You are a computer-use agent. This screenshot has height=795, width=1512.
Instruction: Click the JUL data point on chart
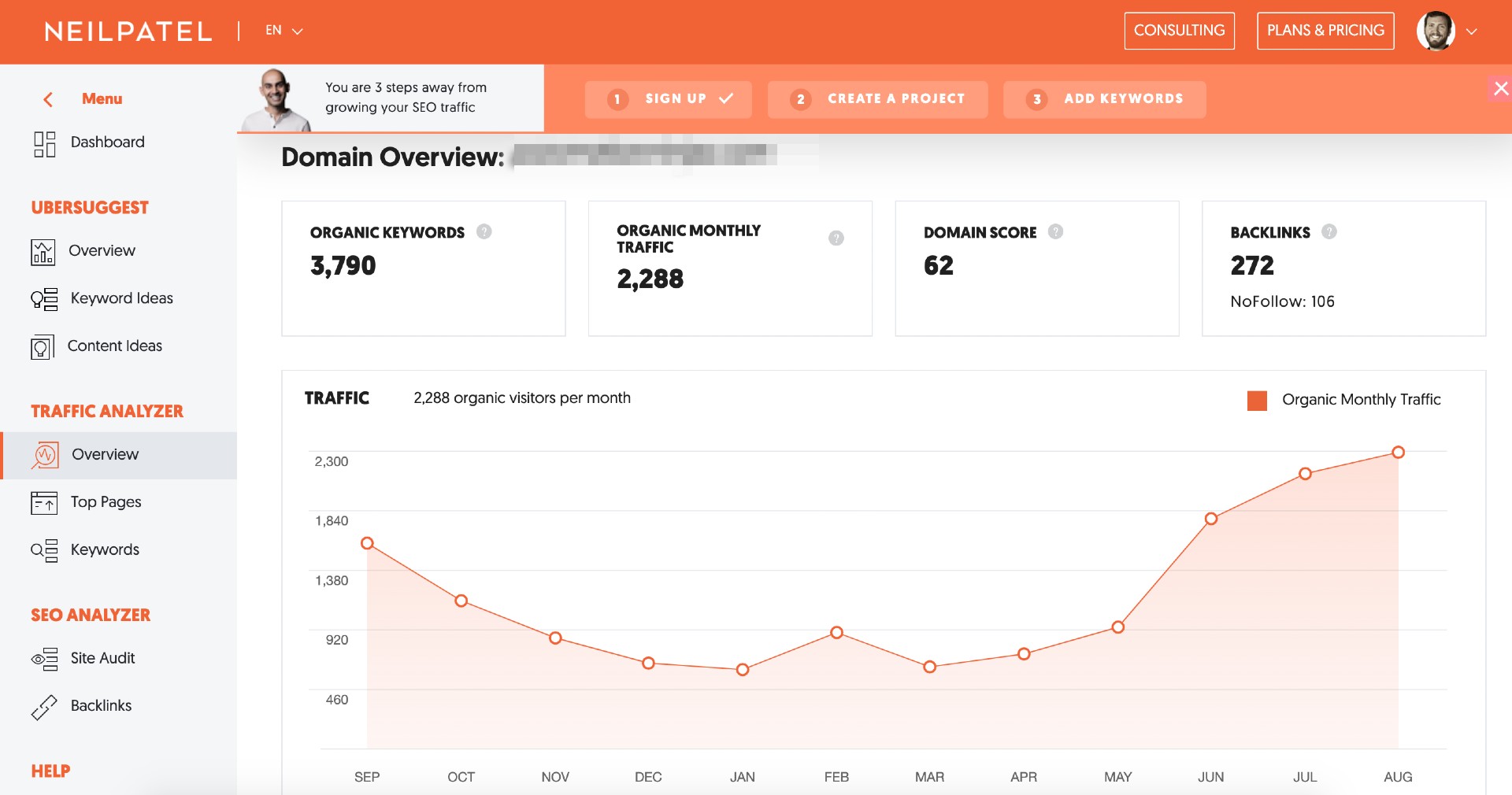pos(1305,473)
